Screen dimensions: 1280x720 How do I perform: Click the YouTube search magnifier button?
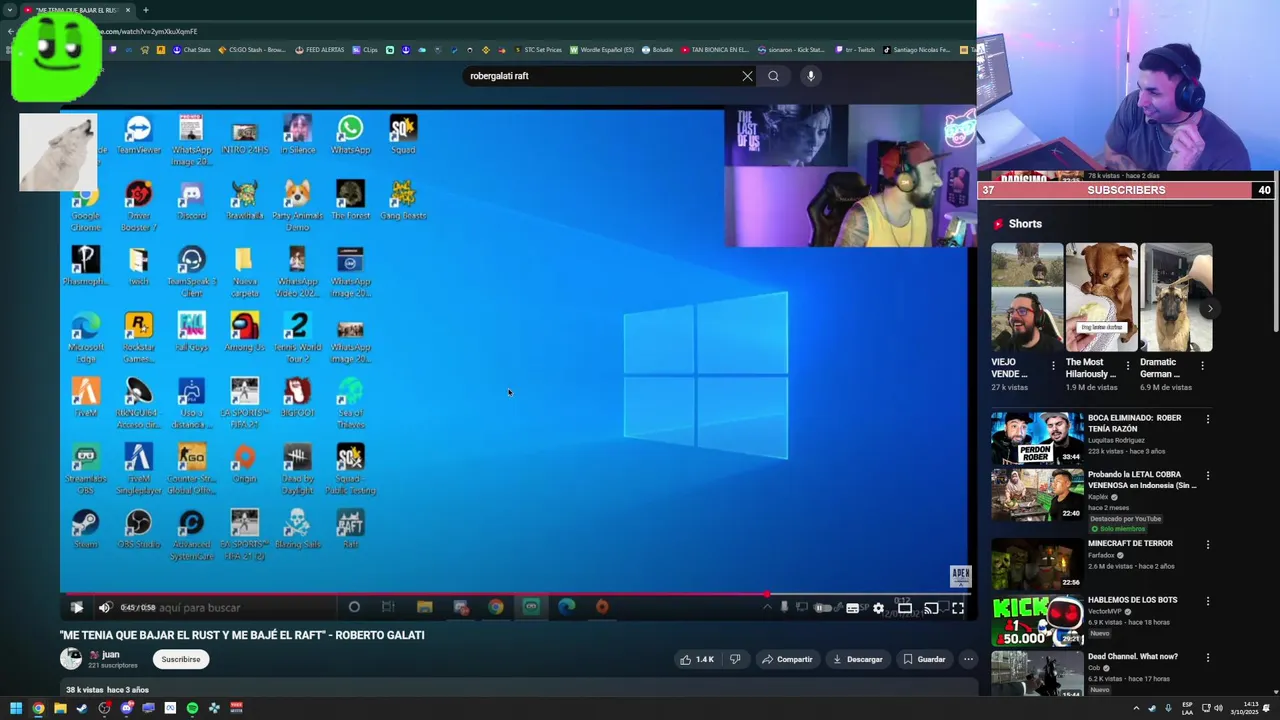click(x=773, y=76)
